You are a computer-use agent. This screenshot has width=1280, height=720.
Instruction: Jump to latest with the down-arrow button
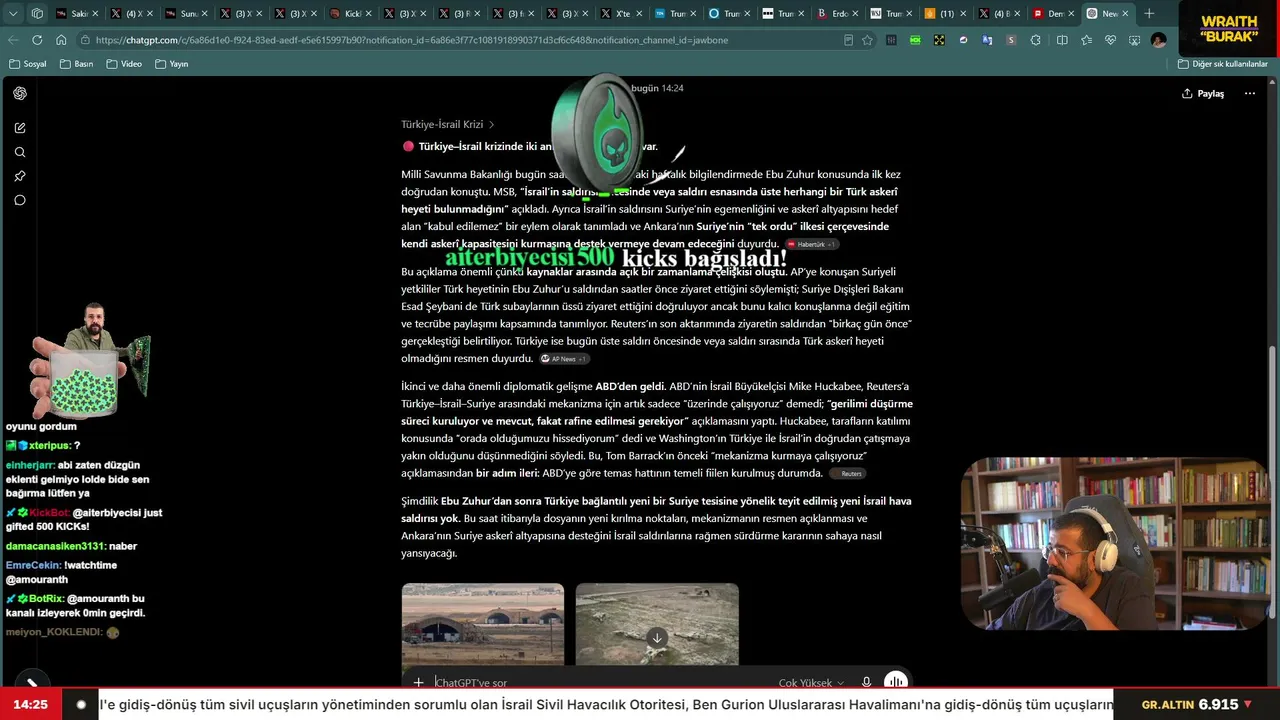(x=657, y=638)
